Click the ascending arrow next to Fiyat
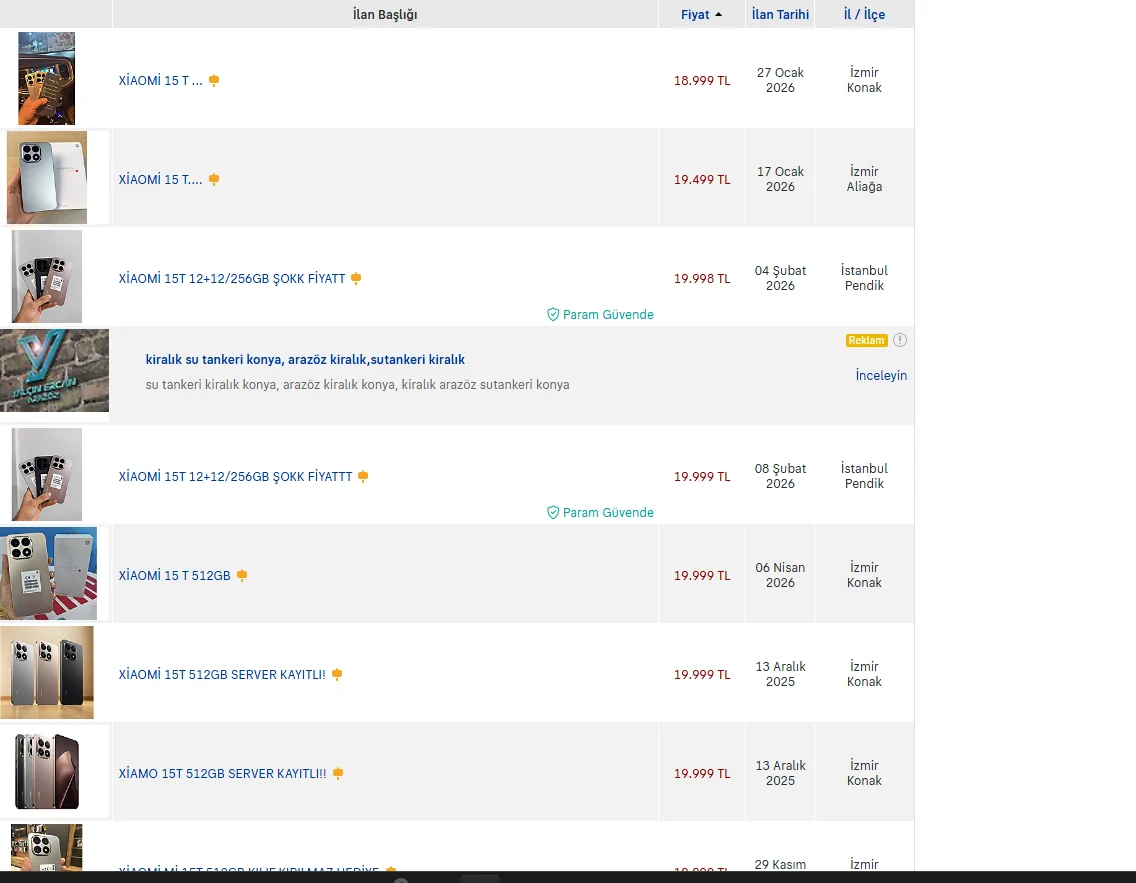Image resolution: width=1136 pixels, height=883 pixels. coord(719,14)
